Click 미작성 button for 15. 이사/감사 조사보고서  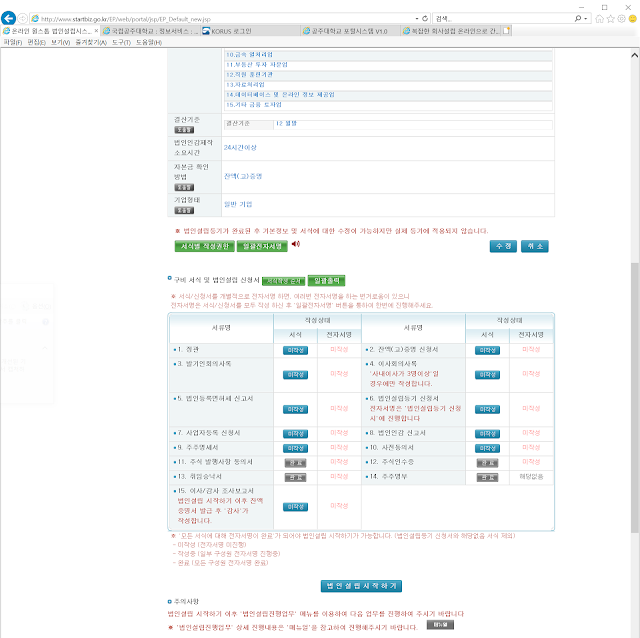295,507
